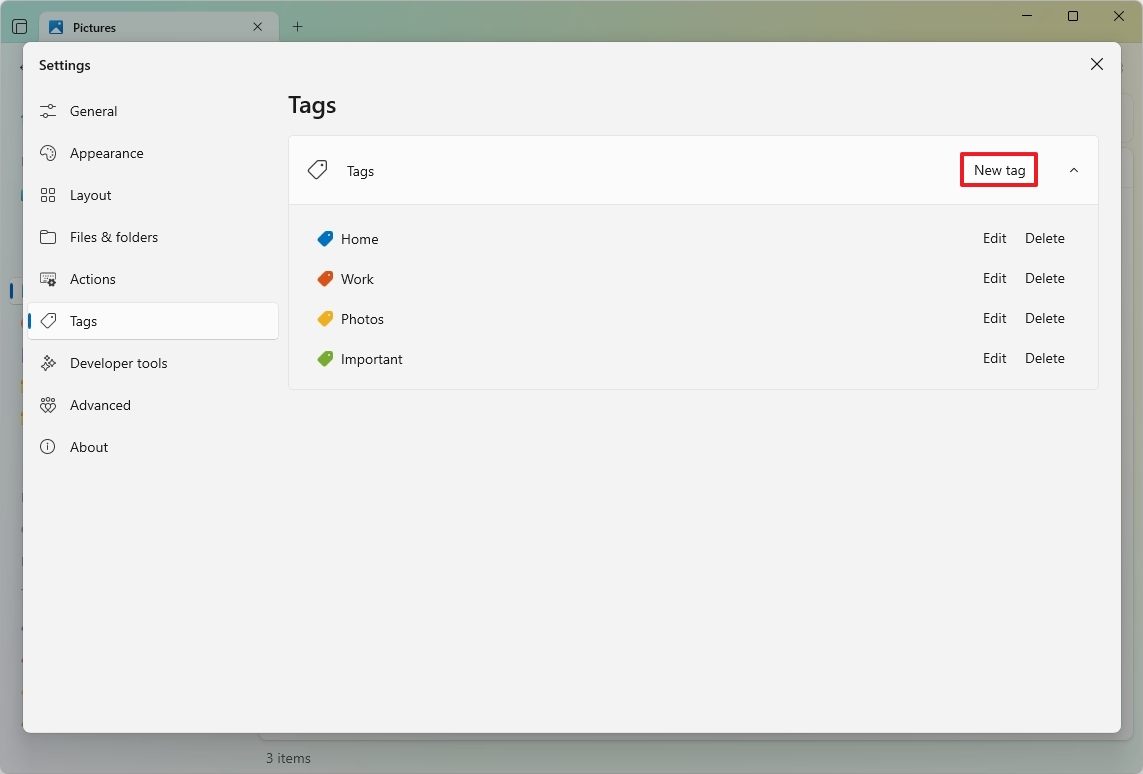Toggle the tab list panel icon top-left
The height and width of the screenshot is (774, 1143).
19,26
